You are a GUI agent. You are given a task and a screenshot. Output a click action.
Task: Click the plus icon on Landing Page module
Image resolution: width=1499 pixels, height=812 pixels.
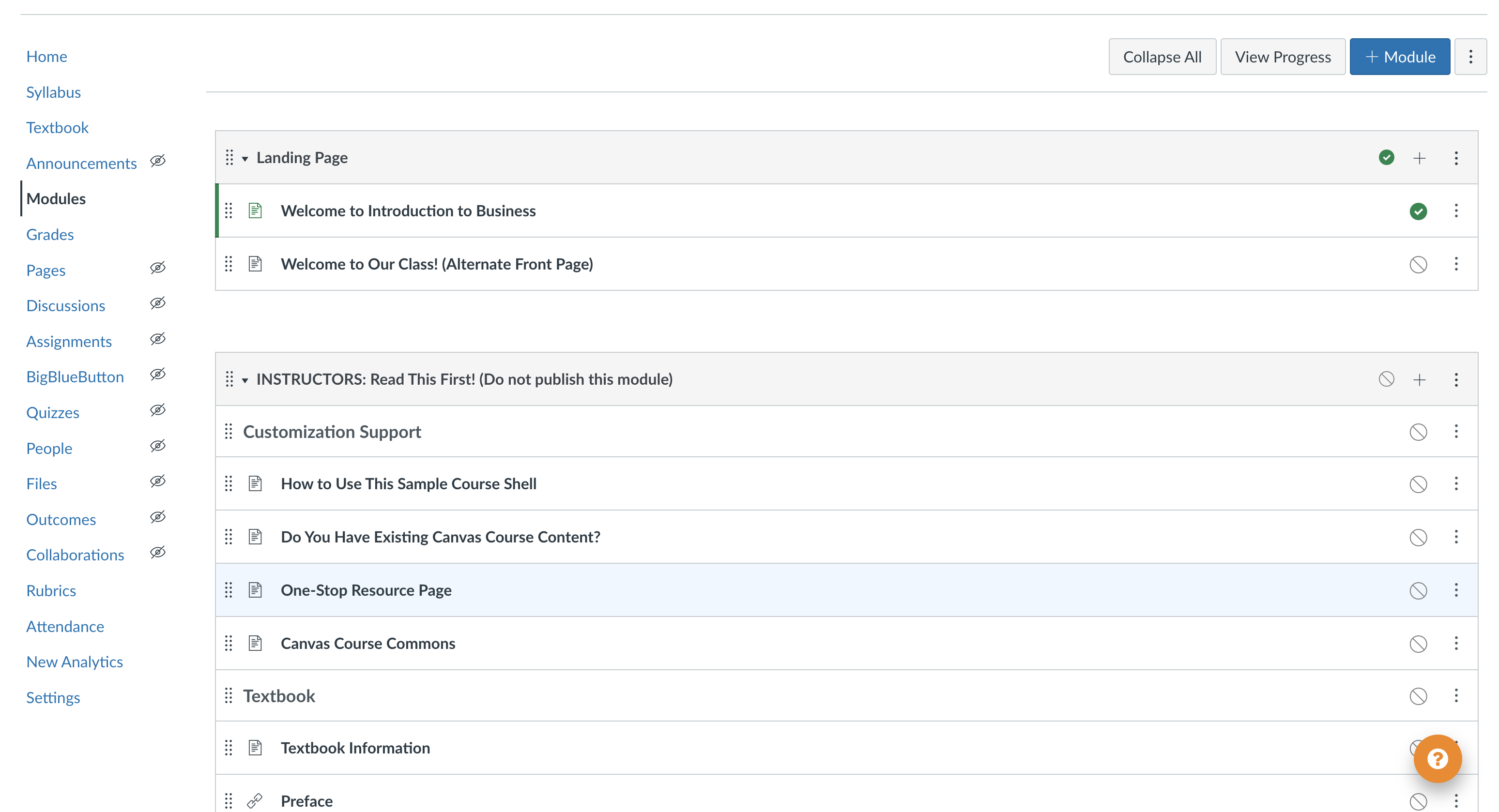[x=1419, y=158]
